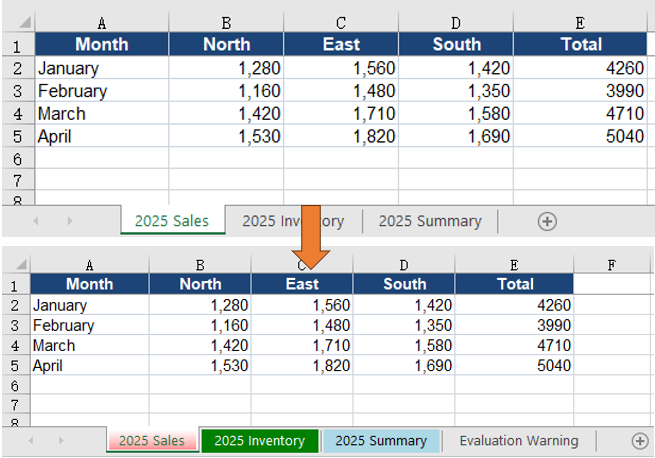Select North value 1,530 in the lower spreadsheet
Image resolution: width=655 pixels, height=458 pixels.
tap(200, 365)
